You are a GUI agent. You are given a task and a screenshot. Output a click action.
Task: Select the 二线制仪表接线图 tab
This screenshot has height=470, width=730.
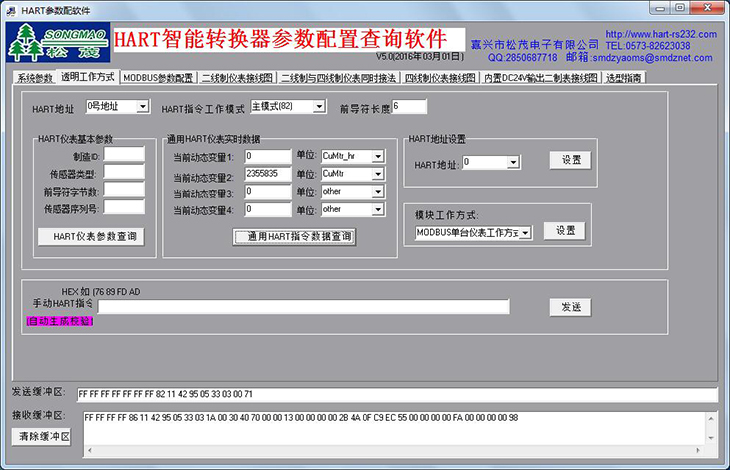pyautogui.click(x=237, y=78)
